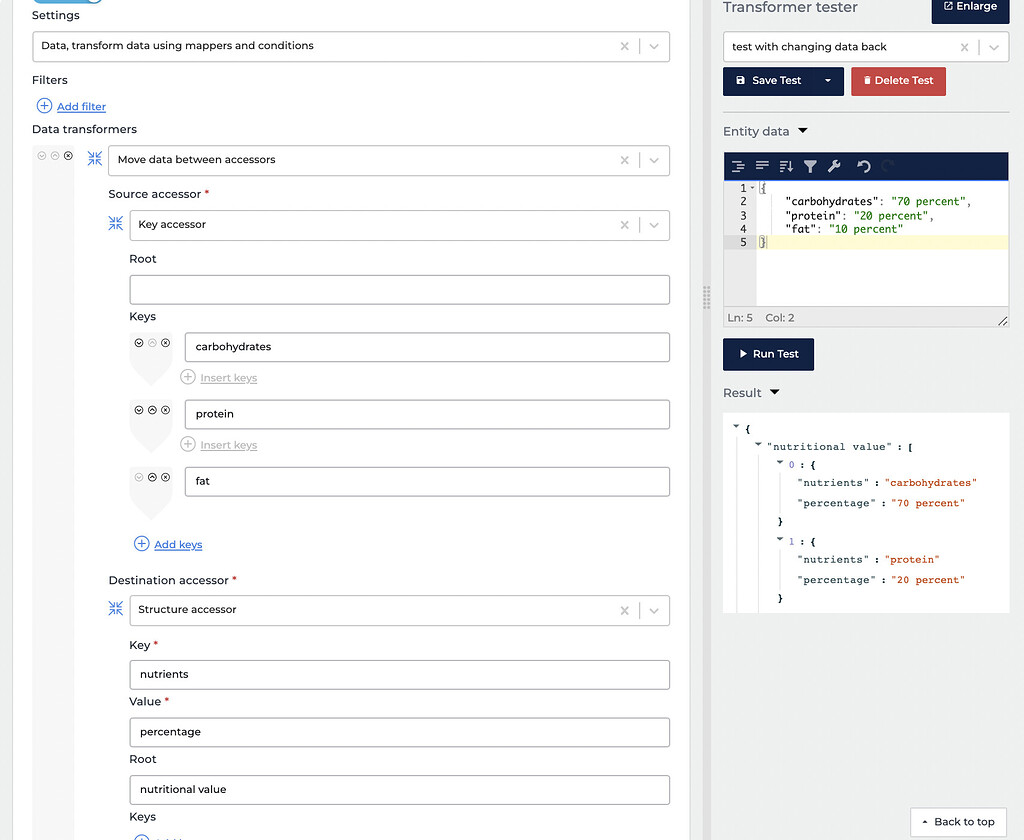The image size is (1024, 840).
Task: Collapse the Move data between accessors transformer
Action: [x=95, y=158]
